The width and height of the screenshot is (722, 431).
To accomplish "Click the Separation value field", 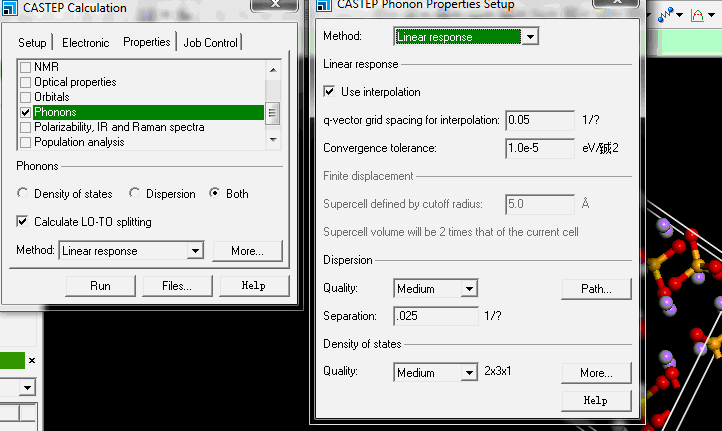I will click(x=436, y=316).
